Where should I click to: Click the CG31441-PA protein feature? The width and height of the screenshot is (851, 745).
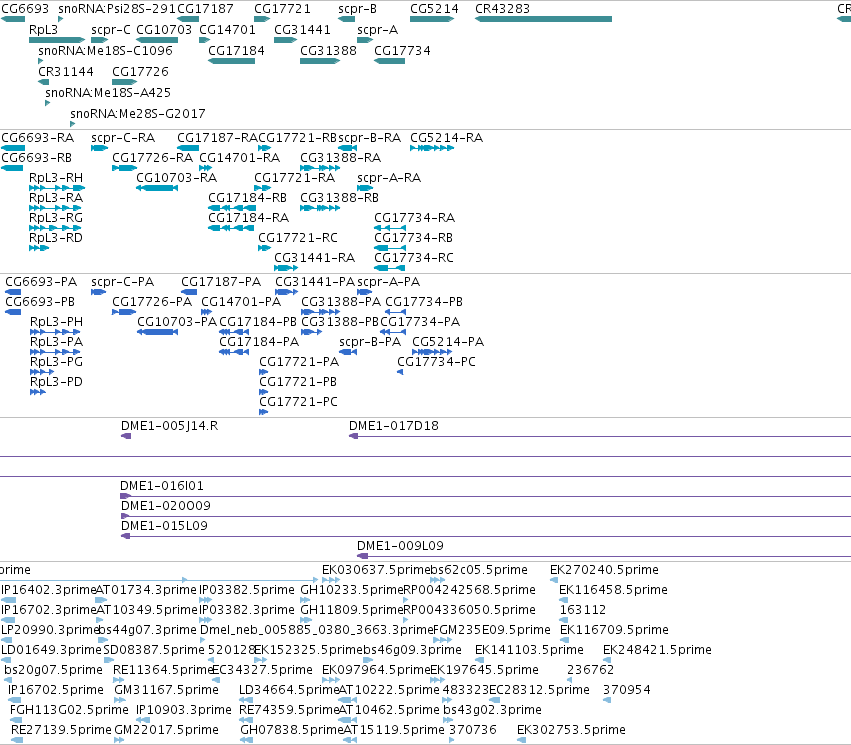click(x=287, y=292)
